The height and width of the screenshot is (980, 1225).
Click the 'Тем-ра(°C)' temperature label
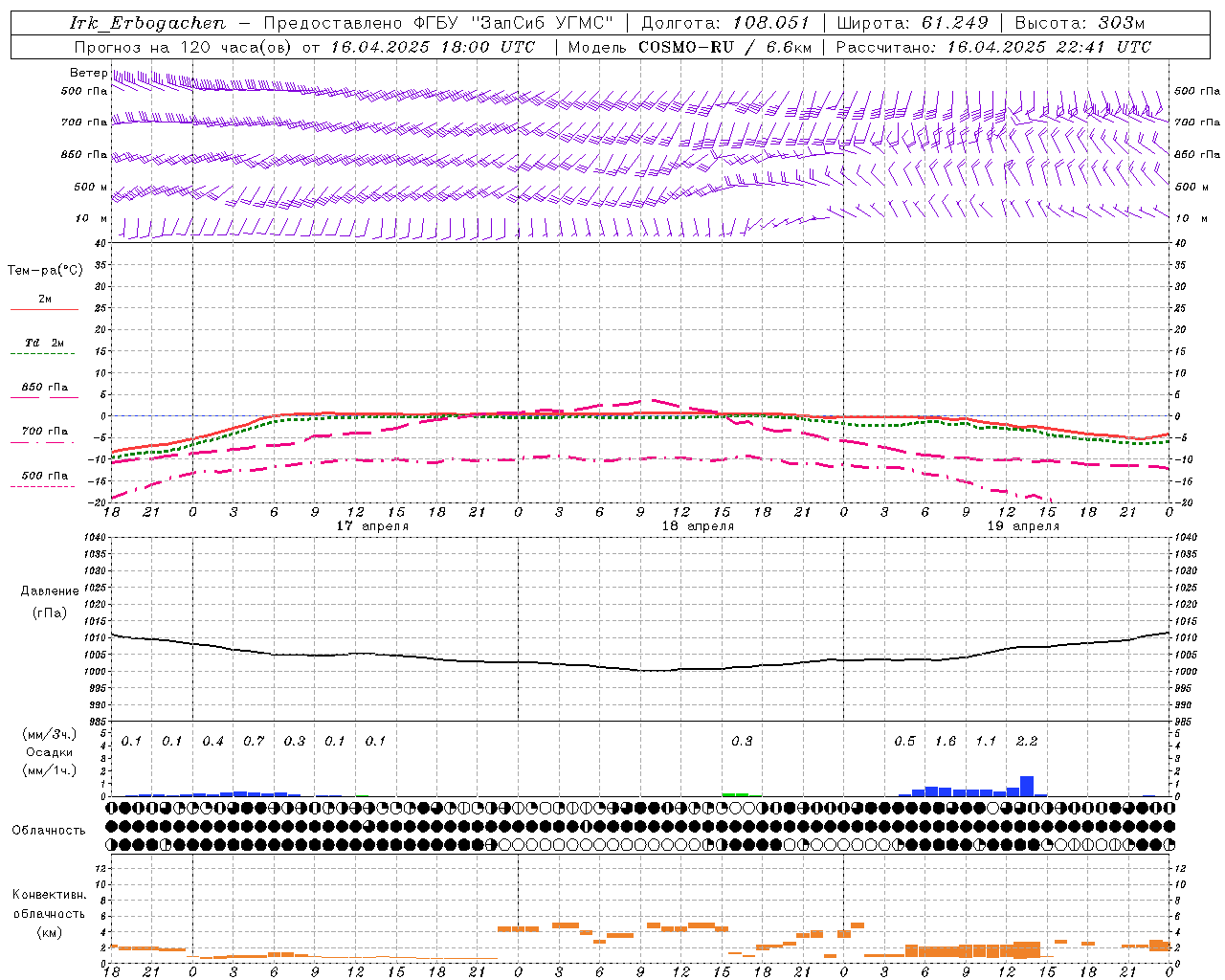pyautogui.click(x=45, y=271)
